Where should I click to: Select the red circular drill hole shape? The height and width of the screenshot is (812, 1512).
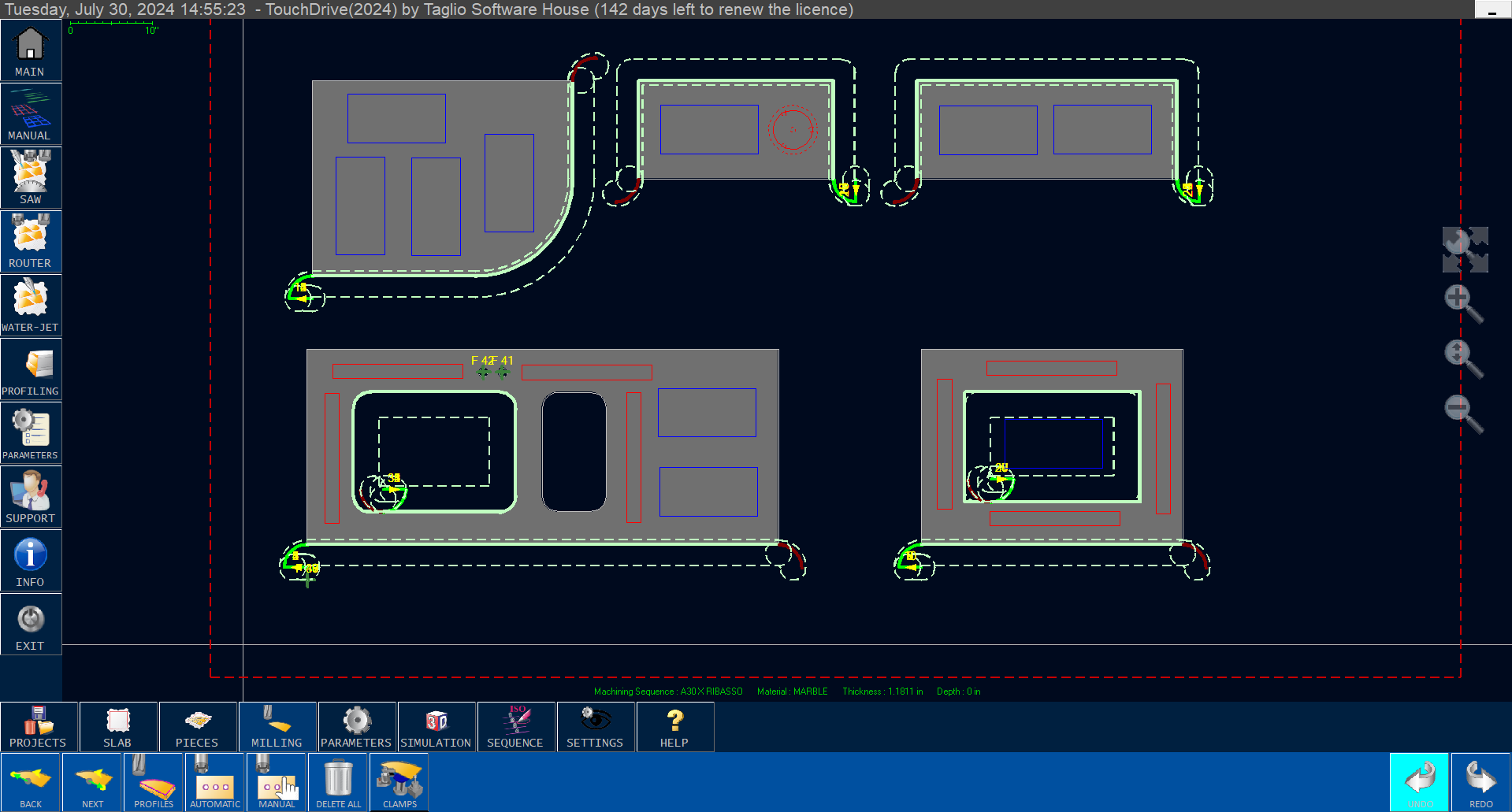click(x=792, y=129)
